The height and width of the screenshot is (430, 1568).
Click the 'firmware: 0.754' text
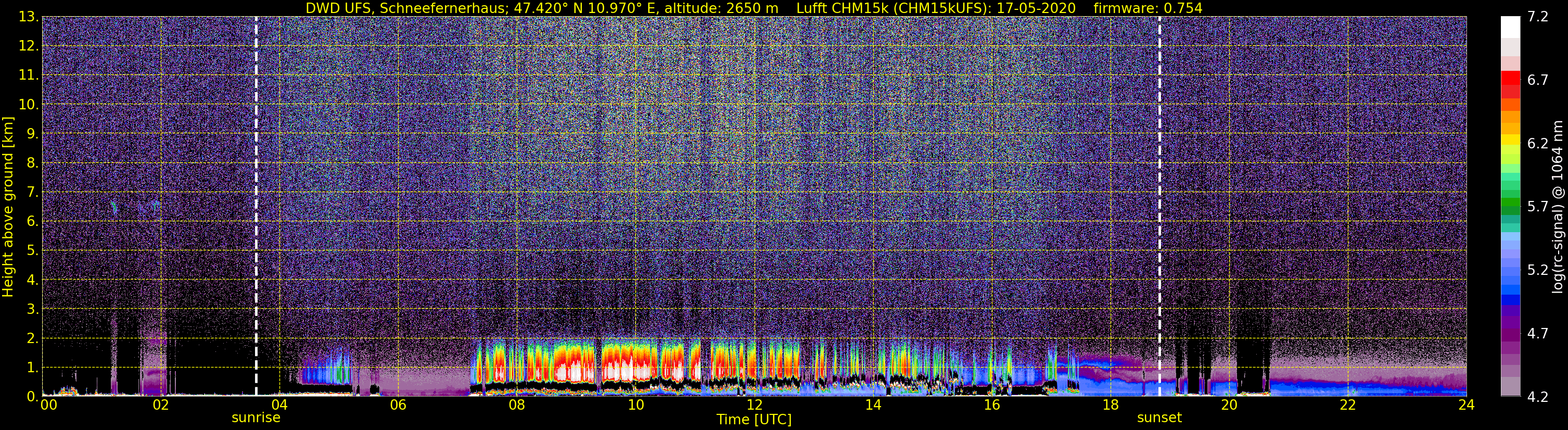pyautogui.click(x=1148, y=8)
